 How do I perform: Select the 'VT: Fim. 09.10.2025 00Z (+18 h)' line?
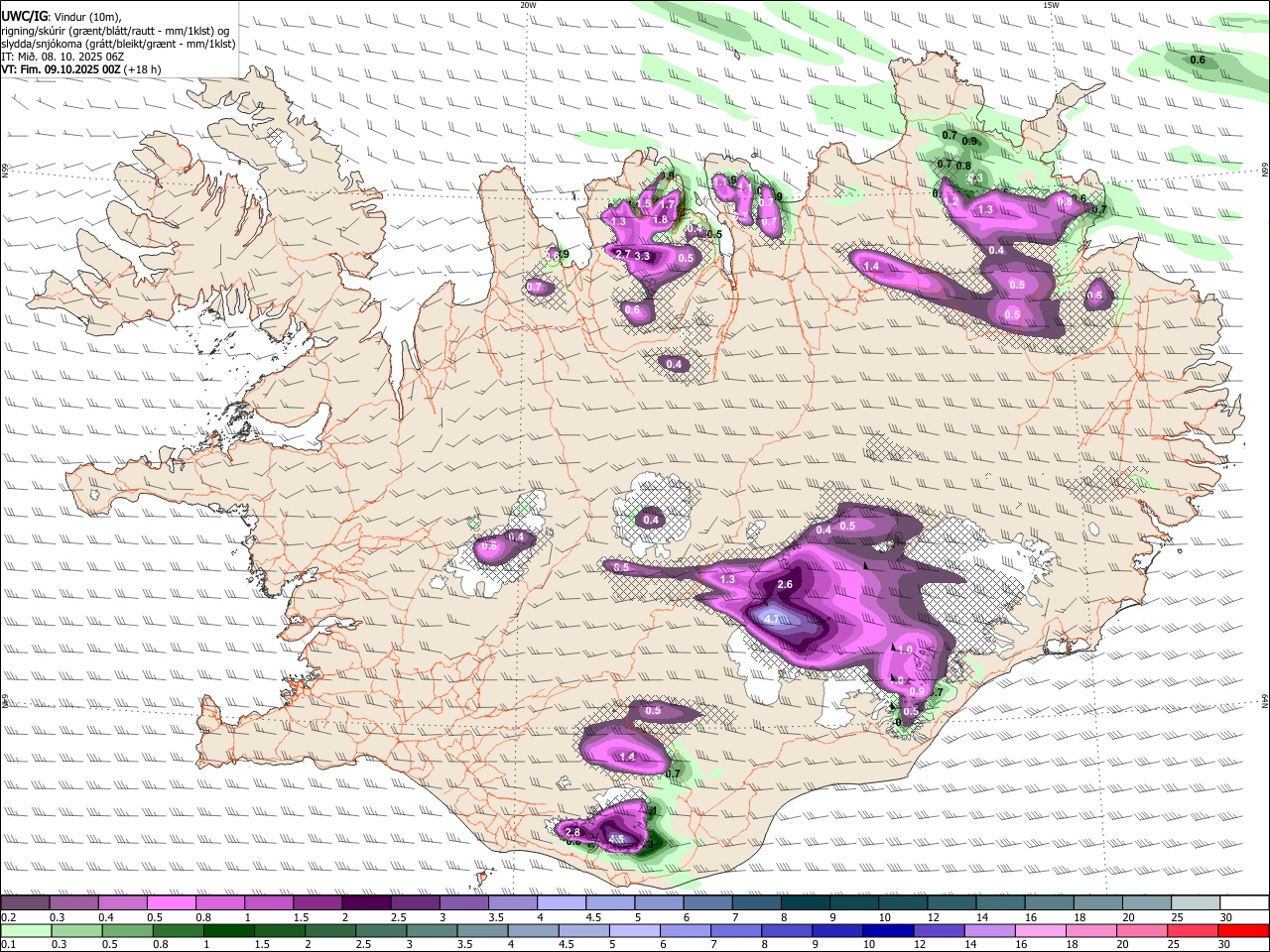81,69
